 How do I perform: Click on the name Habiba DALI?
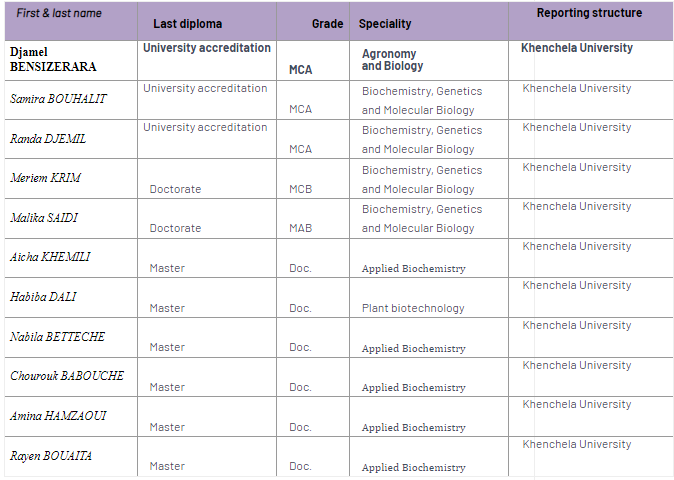(x=43, y=297)
